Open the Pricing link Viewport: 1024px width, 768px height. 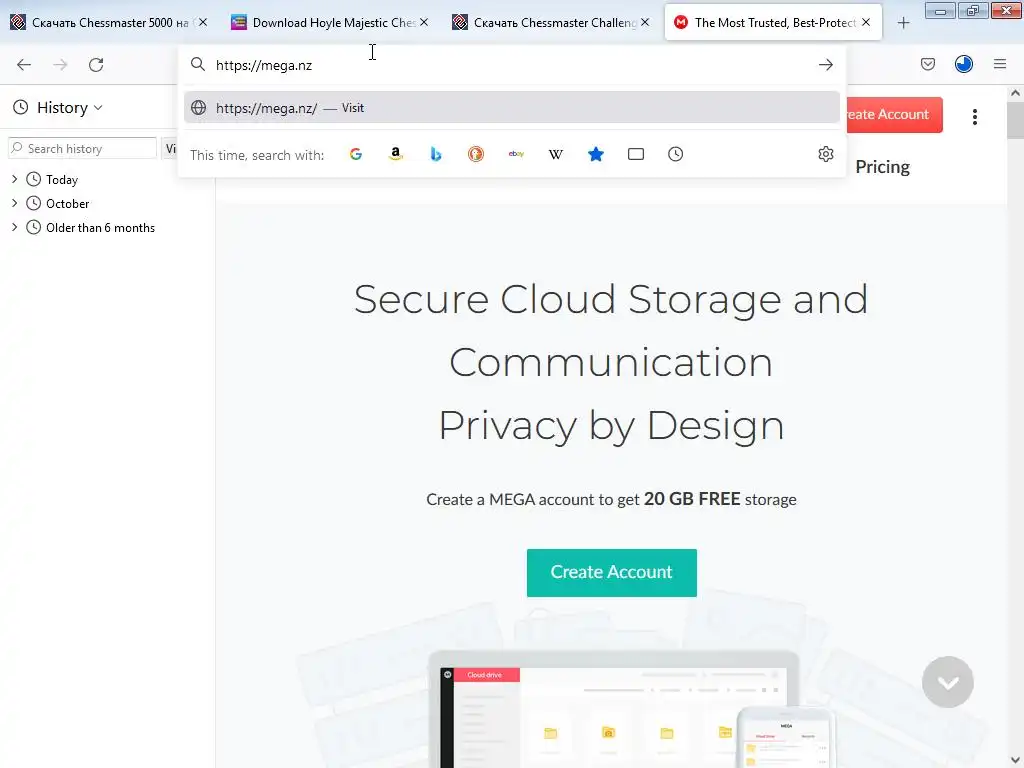[882, 167]
